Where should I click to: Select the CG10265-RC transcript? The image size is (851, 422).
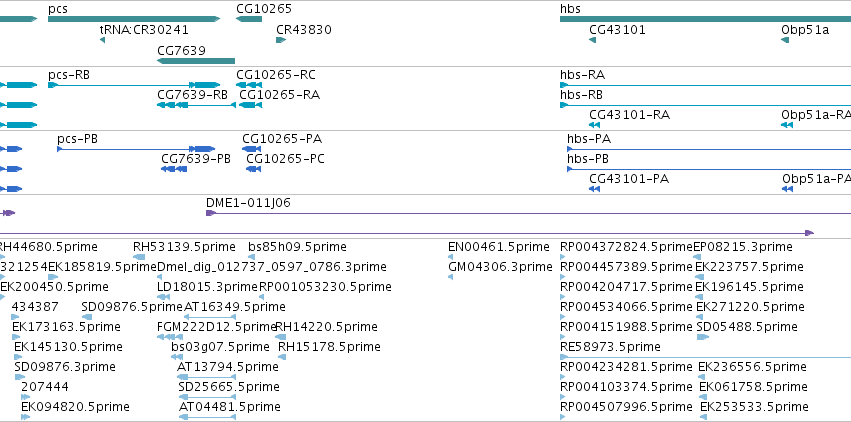coord(249,85)
